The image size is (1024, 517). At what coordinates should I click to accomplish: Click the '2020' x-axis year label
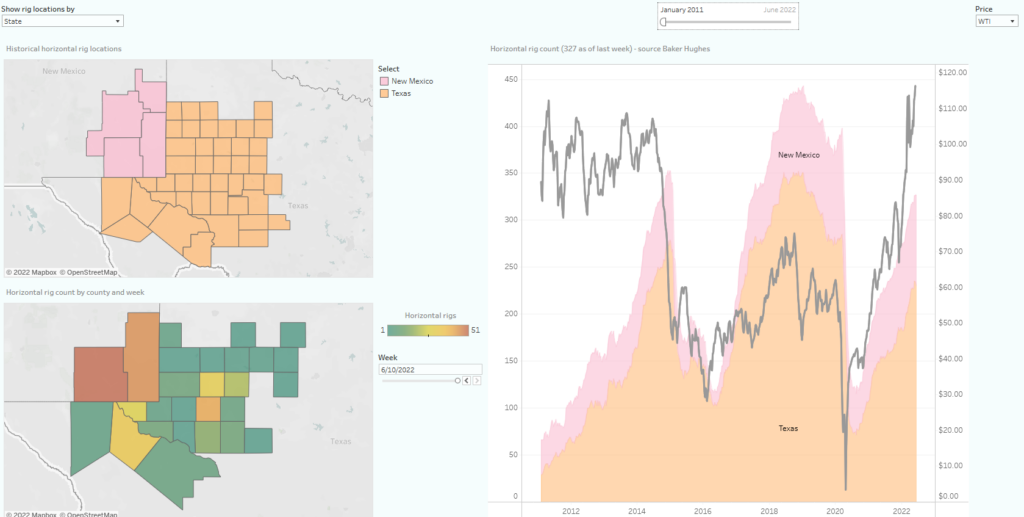click(835, 511)
